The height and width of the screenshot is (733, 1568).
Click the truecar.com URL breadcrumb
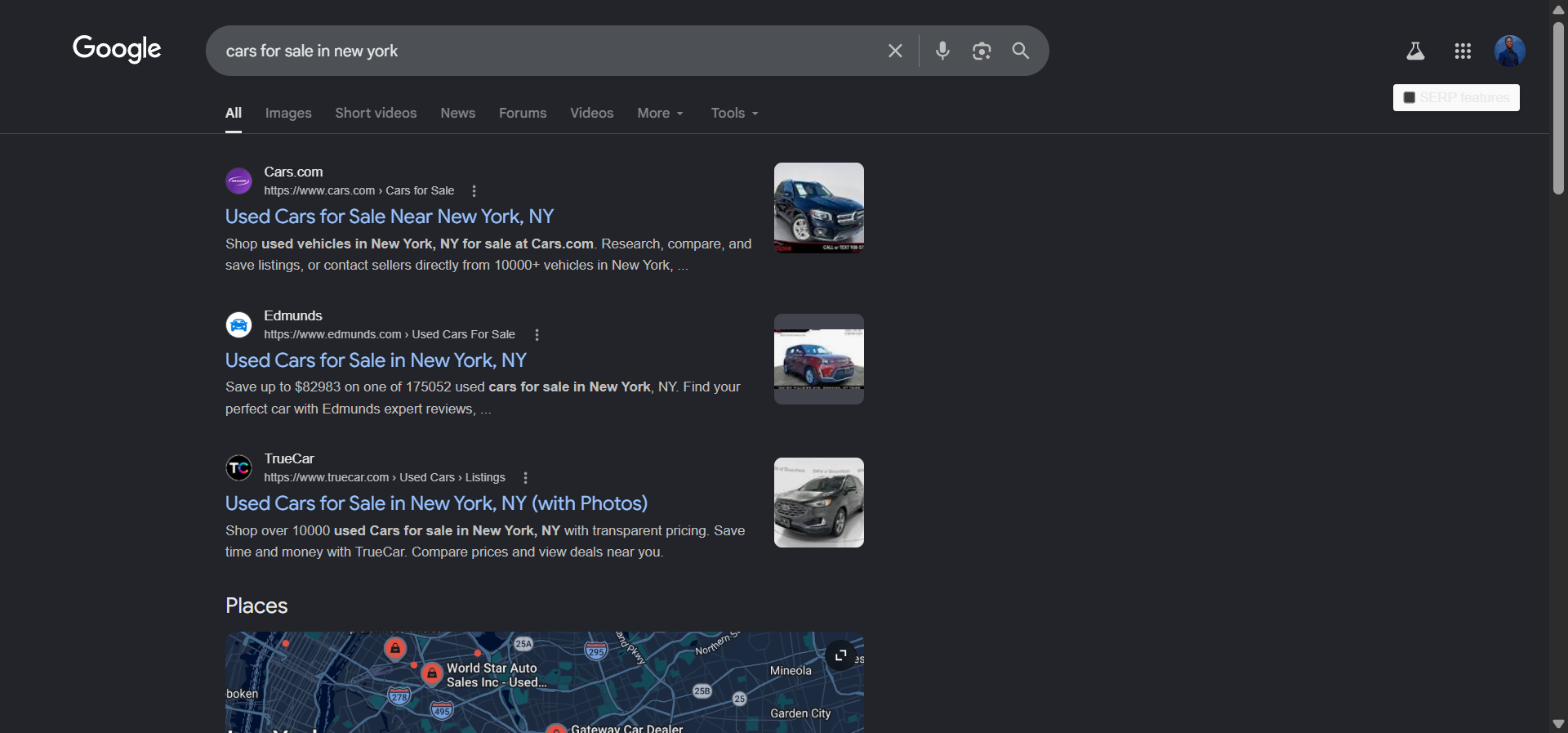click(385, 478)
